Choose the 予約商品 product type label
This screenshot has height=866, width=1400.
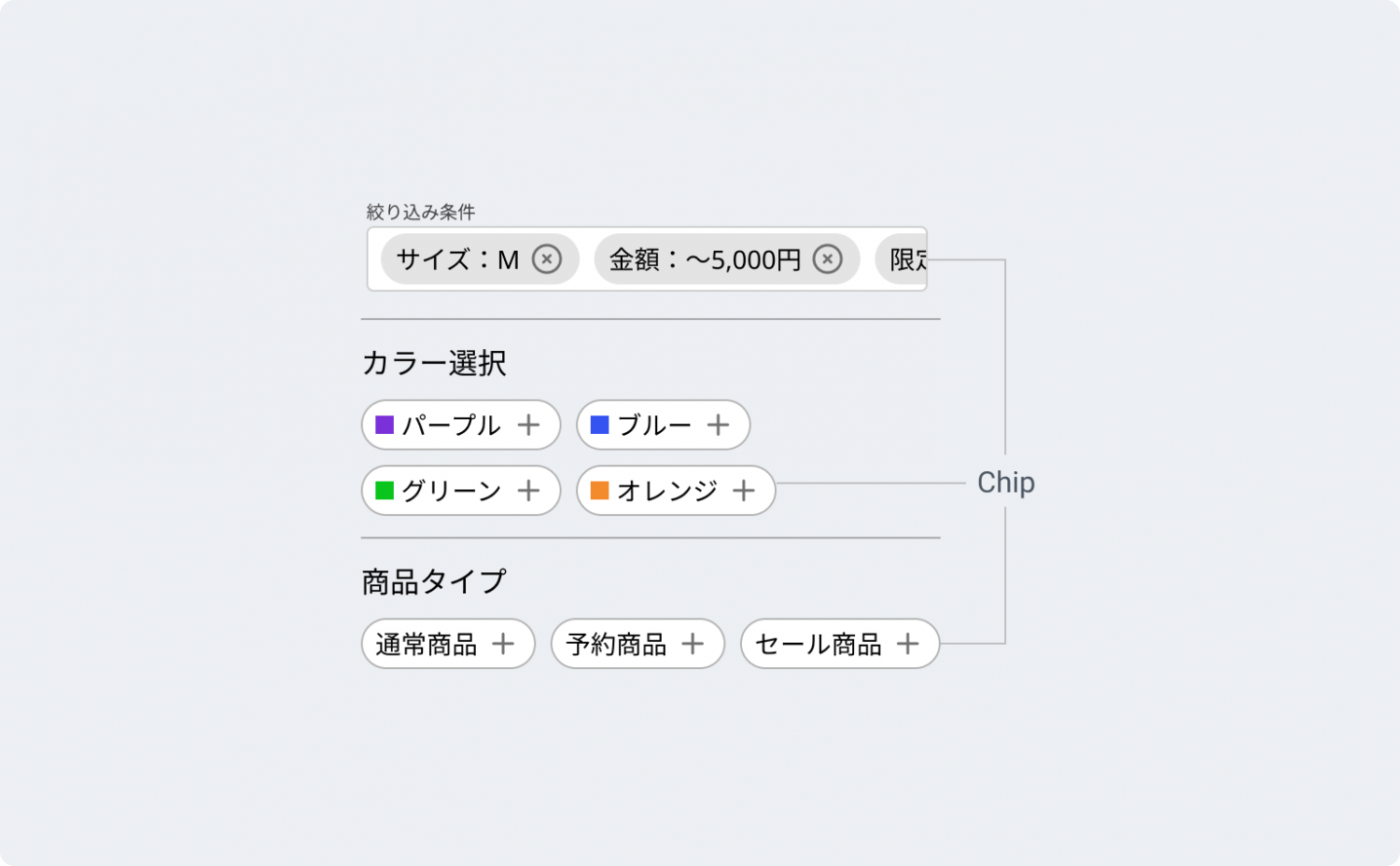coord(616,644)
